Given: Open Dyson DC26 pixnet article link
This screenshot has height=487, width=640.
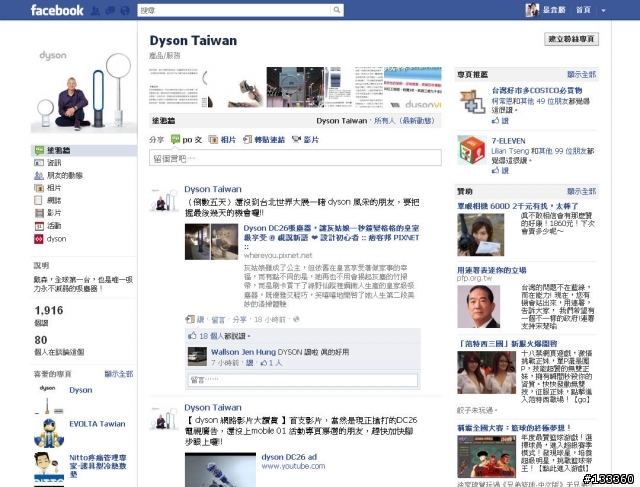Looking at the screenshot, I should coord(331,237).
